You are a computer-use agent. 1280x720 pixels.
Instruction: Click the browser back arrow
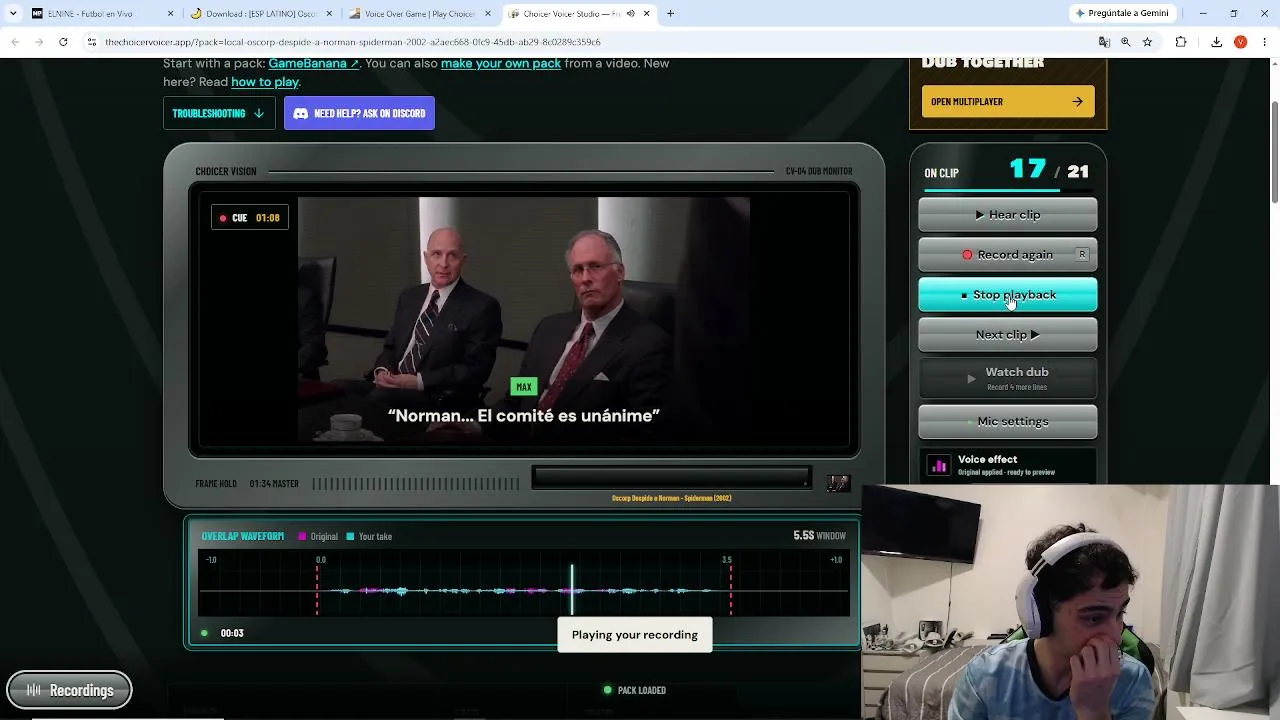[15, 42]
